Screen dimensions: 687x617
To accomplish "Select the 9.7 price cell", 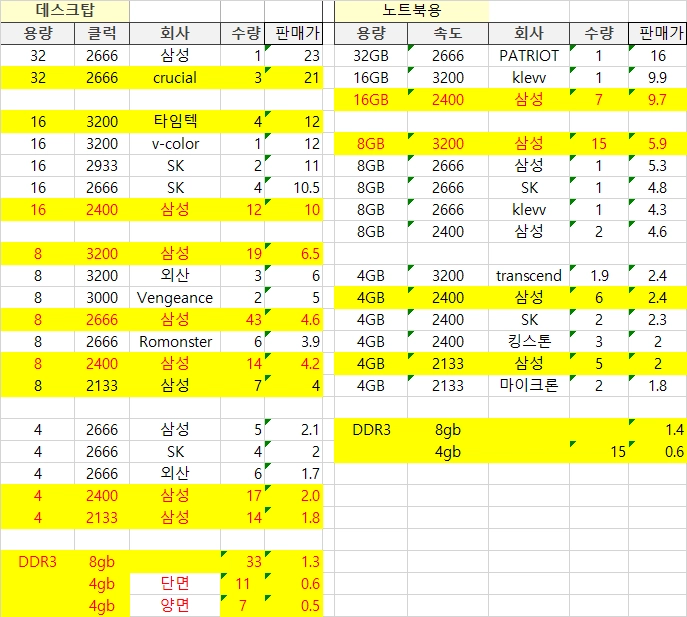I will (x=657, y=99).
